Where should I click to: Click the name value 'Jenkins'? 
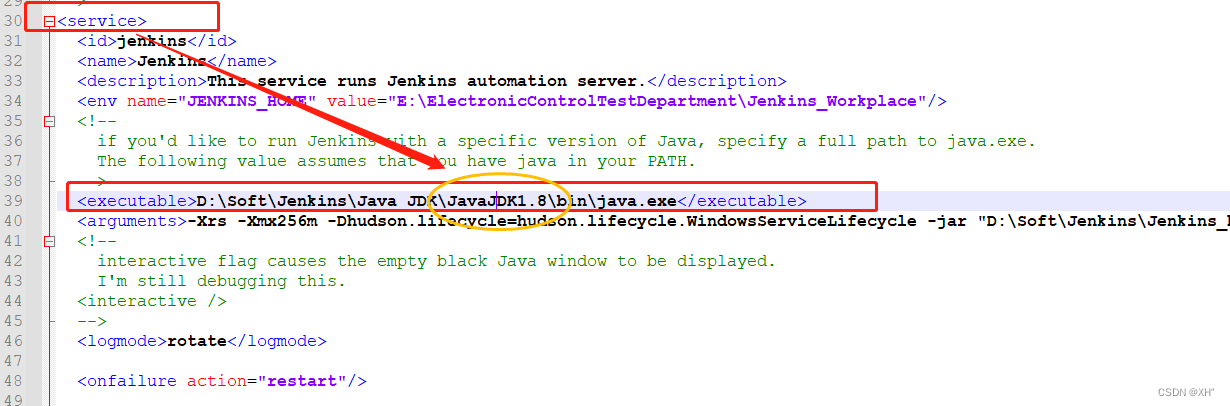[x=172, y=61]
